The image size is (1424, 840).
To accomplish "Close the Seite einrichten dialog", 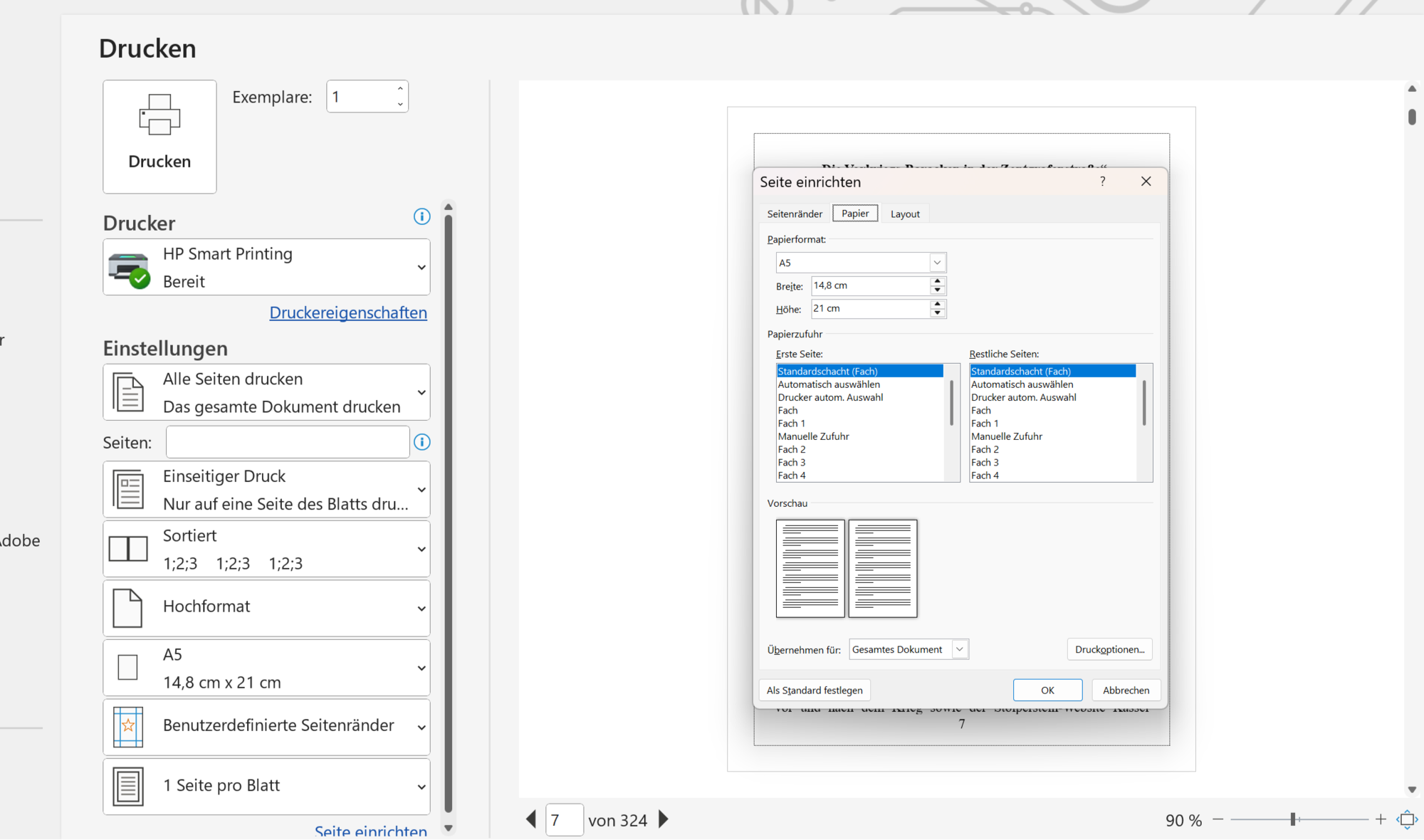I will [1146, 182].
